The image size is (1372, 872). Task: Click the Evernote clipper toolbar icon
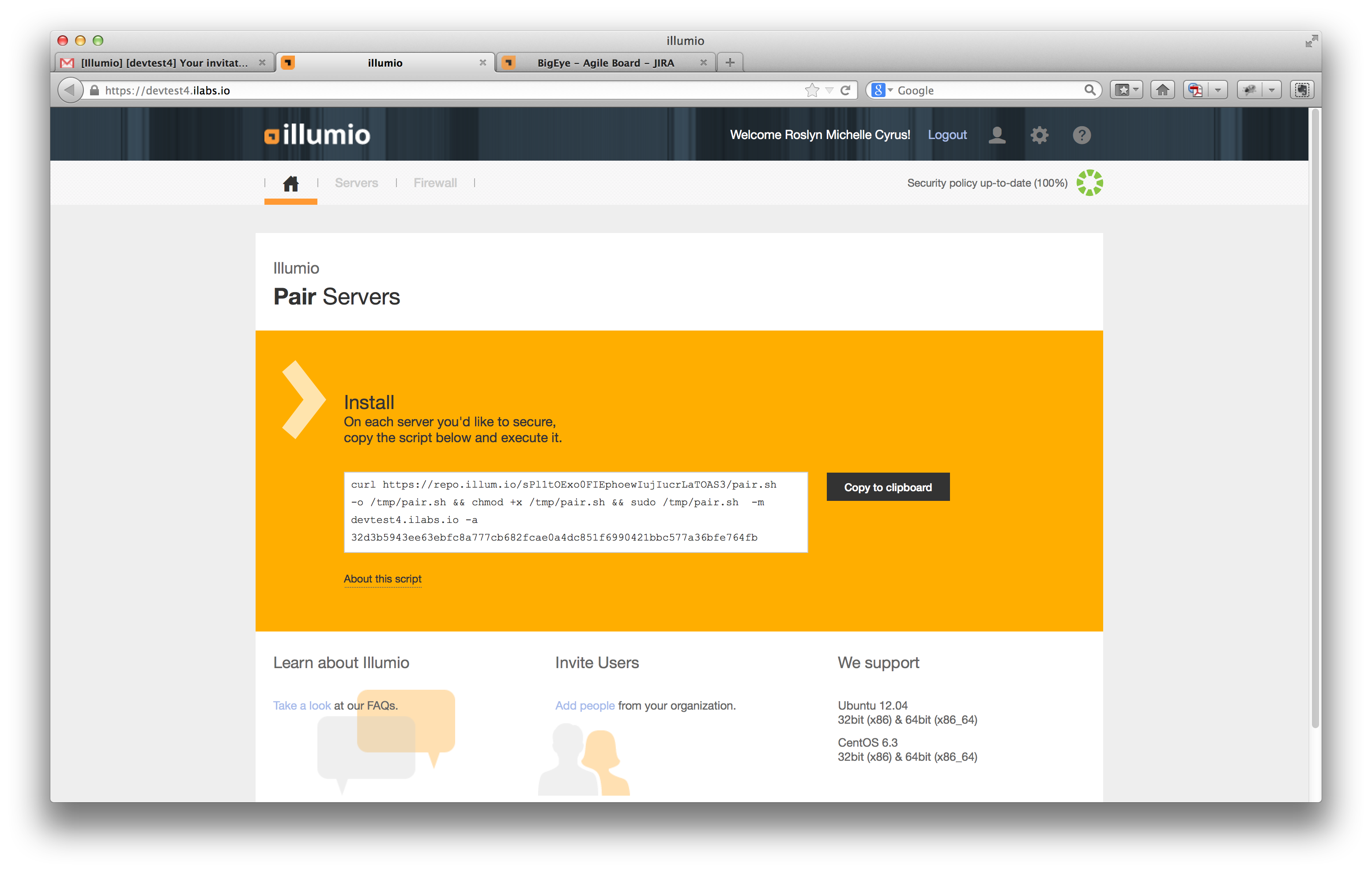[1302, 90]
